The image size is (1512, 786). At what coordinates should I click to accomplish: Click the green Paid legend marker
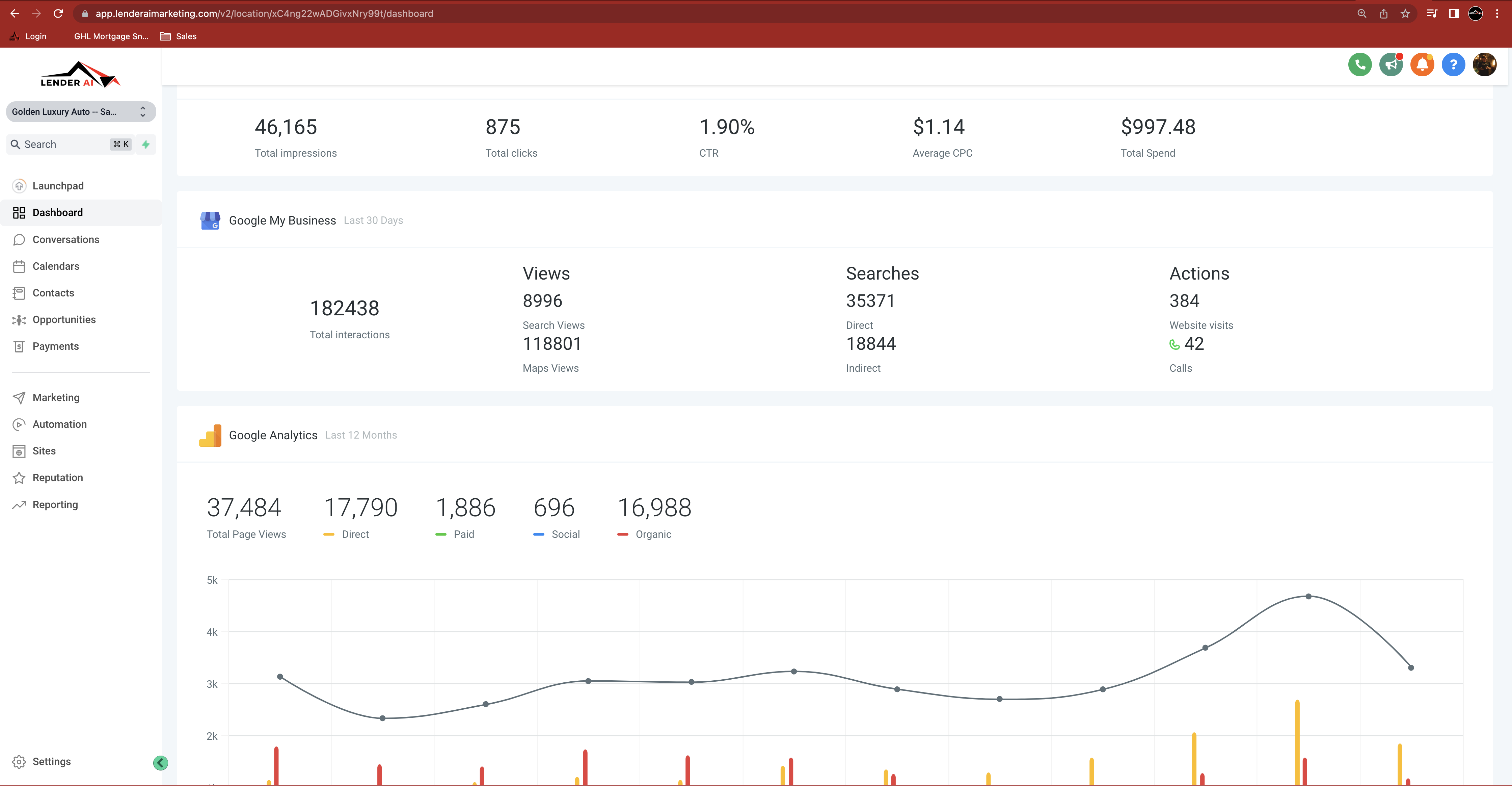pyautogui.click(x=441, y=535)
